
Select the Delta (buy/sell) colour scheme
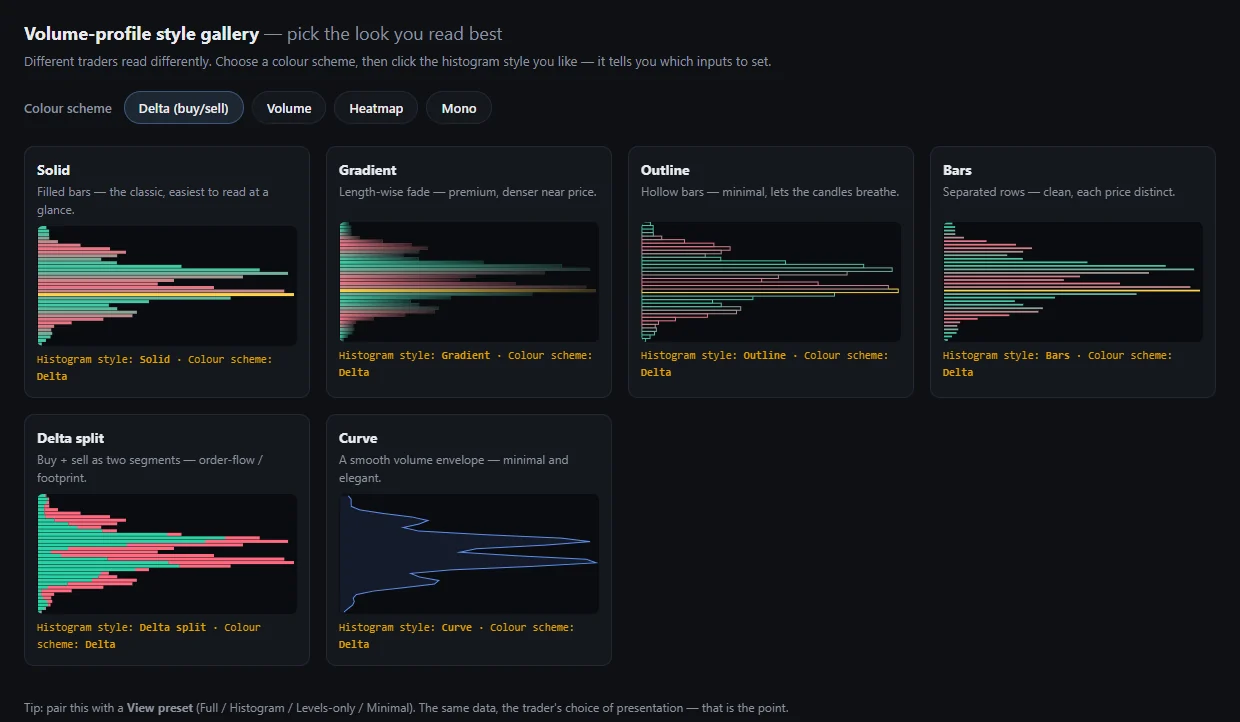point(184,108)
